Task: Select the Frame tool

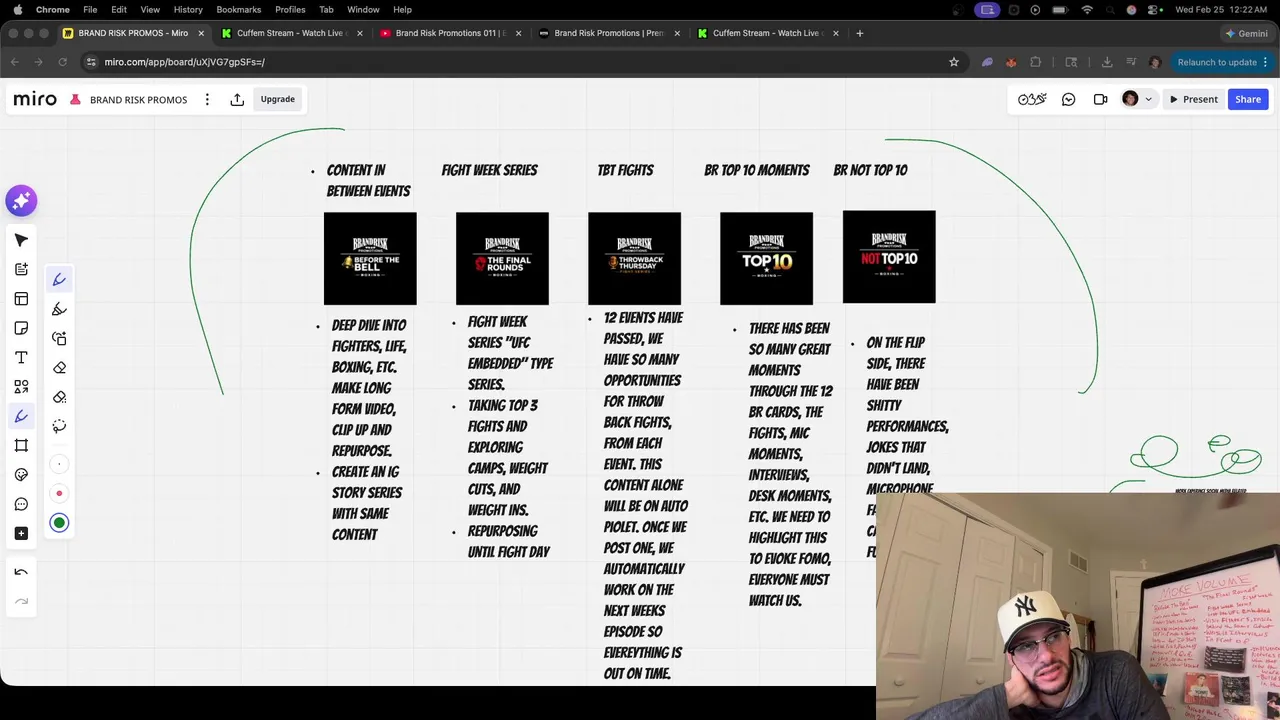Action: click(x=21, y=445)
